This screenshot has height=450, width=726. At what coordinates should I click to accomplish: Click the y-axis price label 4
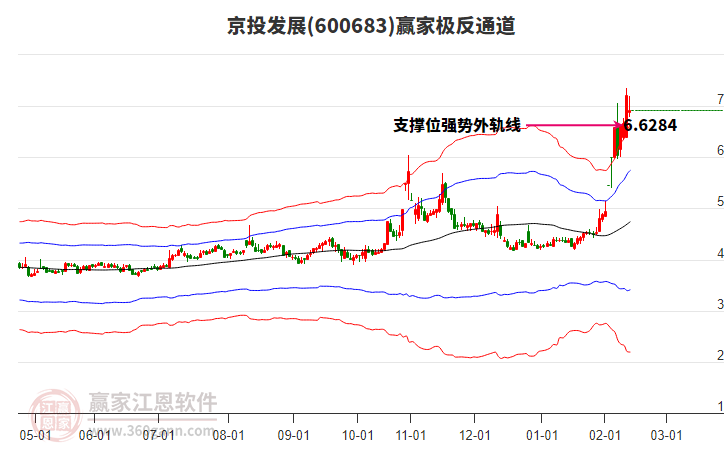coord(720,253)
